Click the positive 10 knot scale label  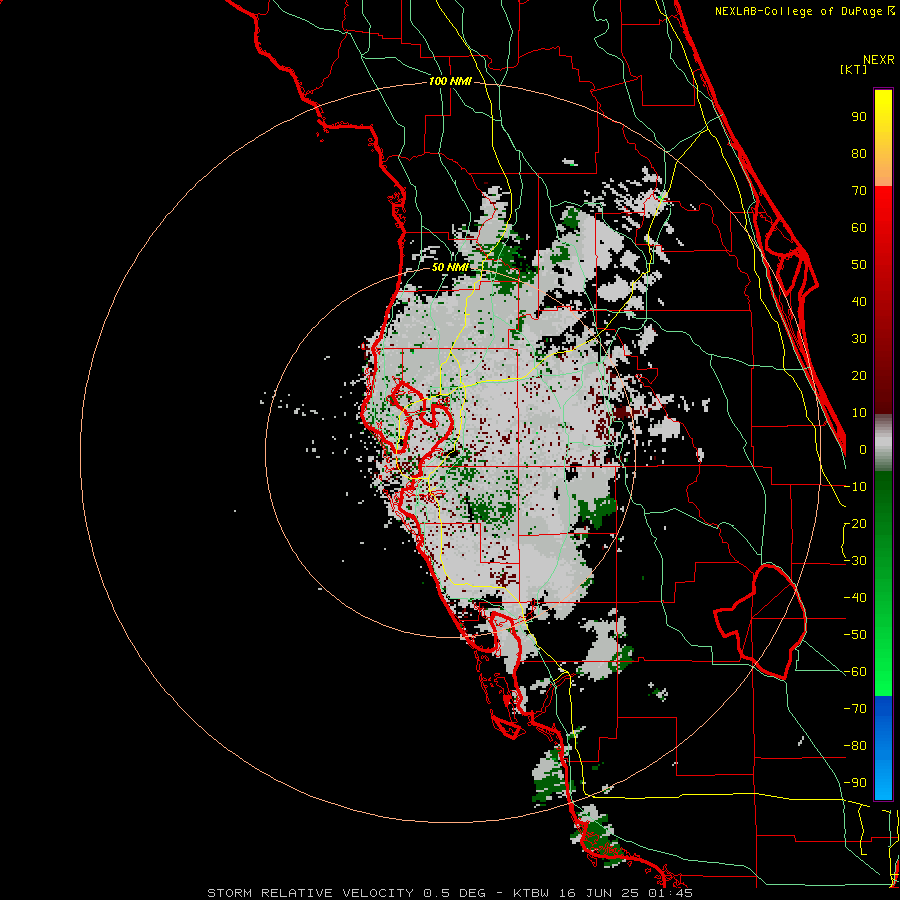[859, 413]
